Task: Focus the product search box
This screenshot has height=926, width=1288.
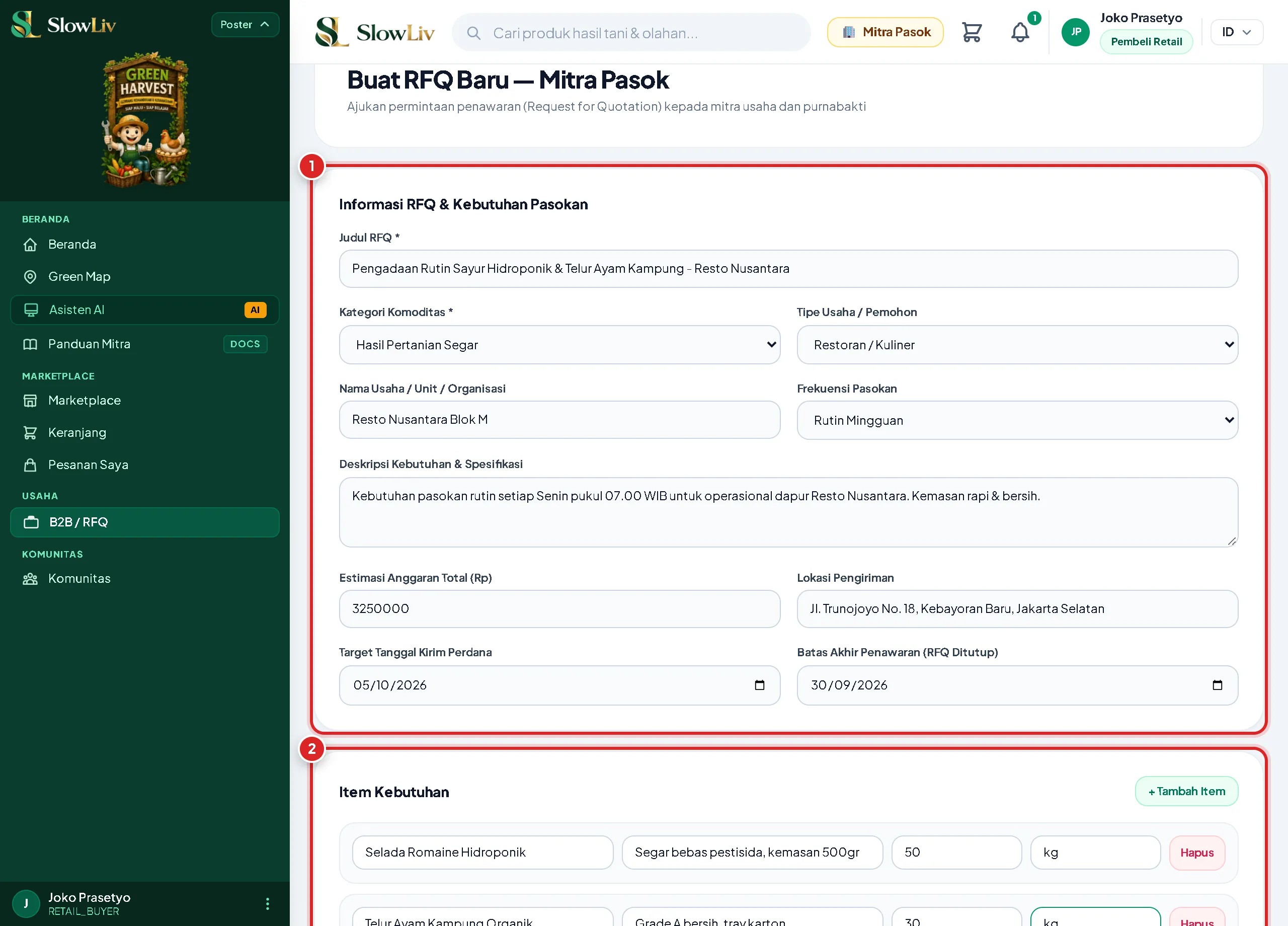Action: pyautogui.click(x=631, y=33)
